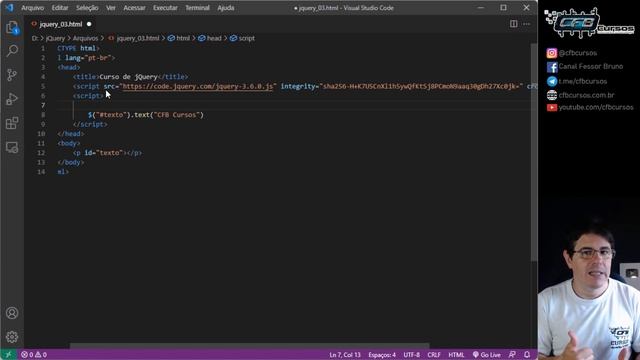Change indentation via Espaços: 4
The width and height of the screenshot is (640, 360).
click(x=382, y=355)
